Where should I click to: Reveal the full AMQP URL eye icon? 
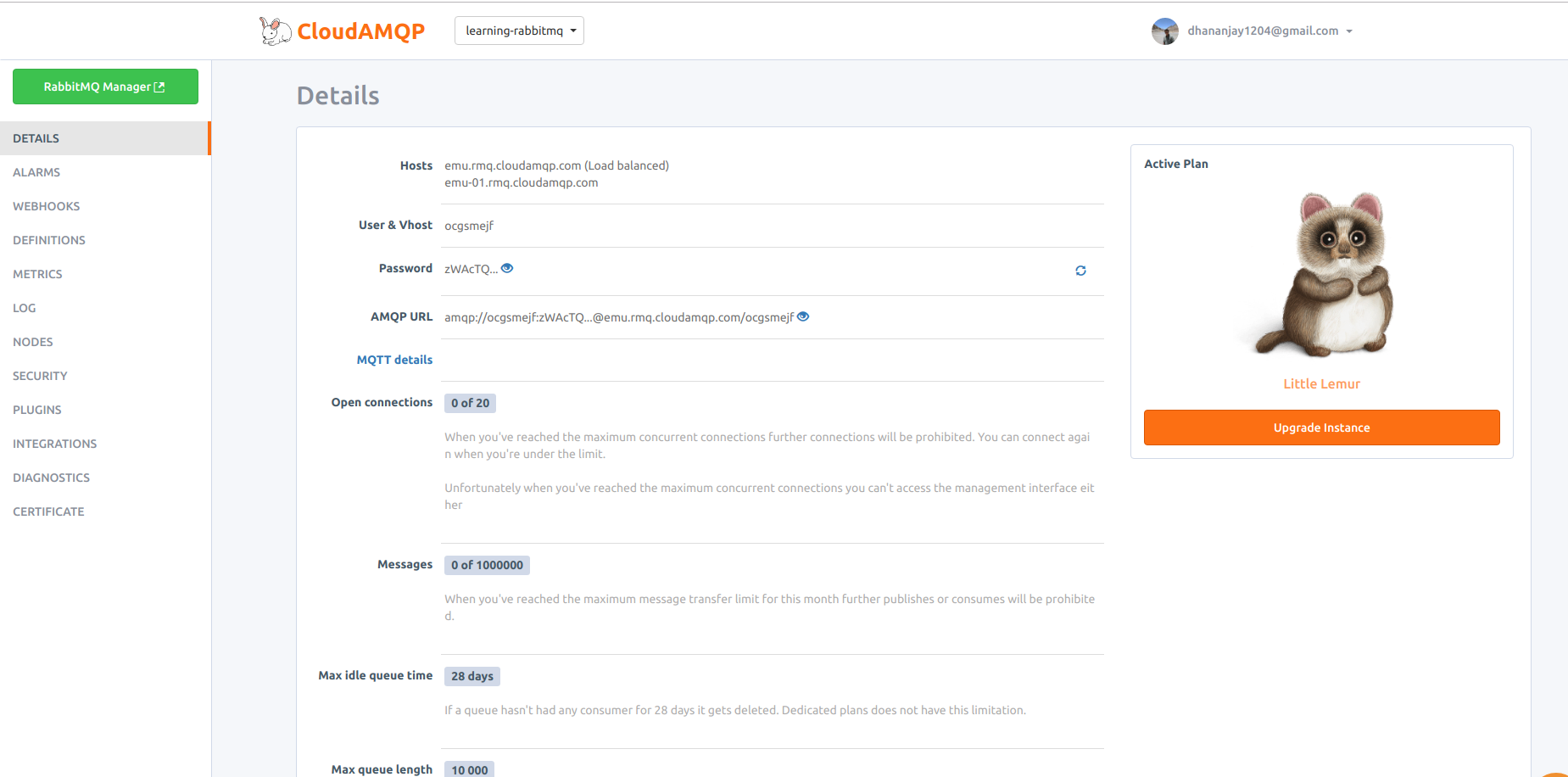[803, 316]
